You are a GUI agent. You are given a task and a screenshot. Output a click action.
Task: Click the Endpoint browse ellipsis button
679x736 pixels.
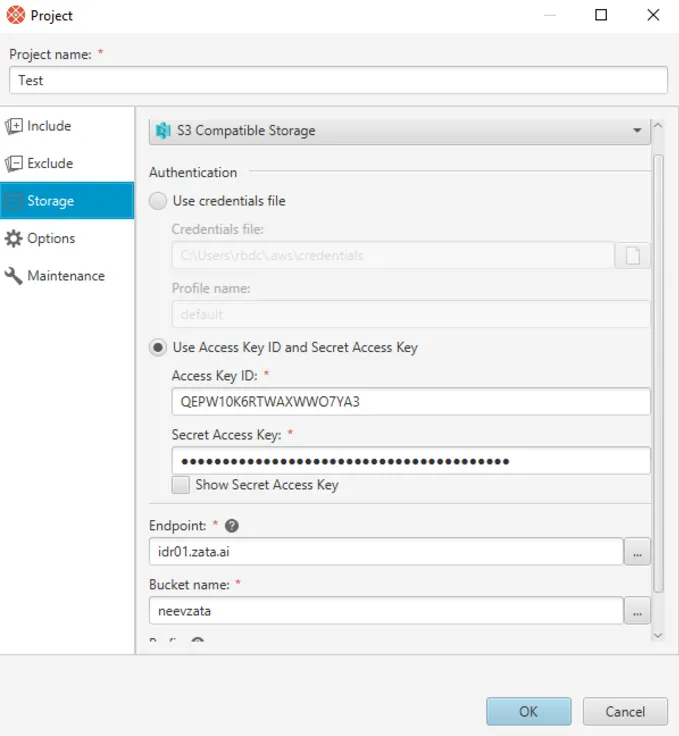637,552
